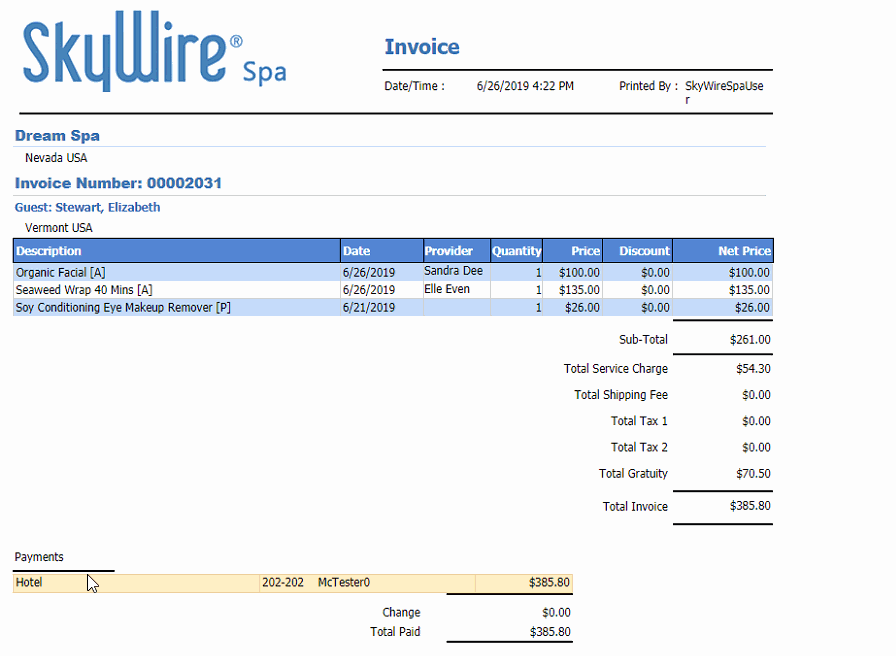Viewport: 896px width, 656px height.
Task: Click Invoice Number 00002031 heading
Action: click(x=118, y=183)
